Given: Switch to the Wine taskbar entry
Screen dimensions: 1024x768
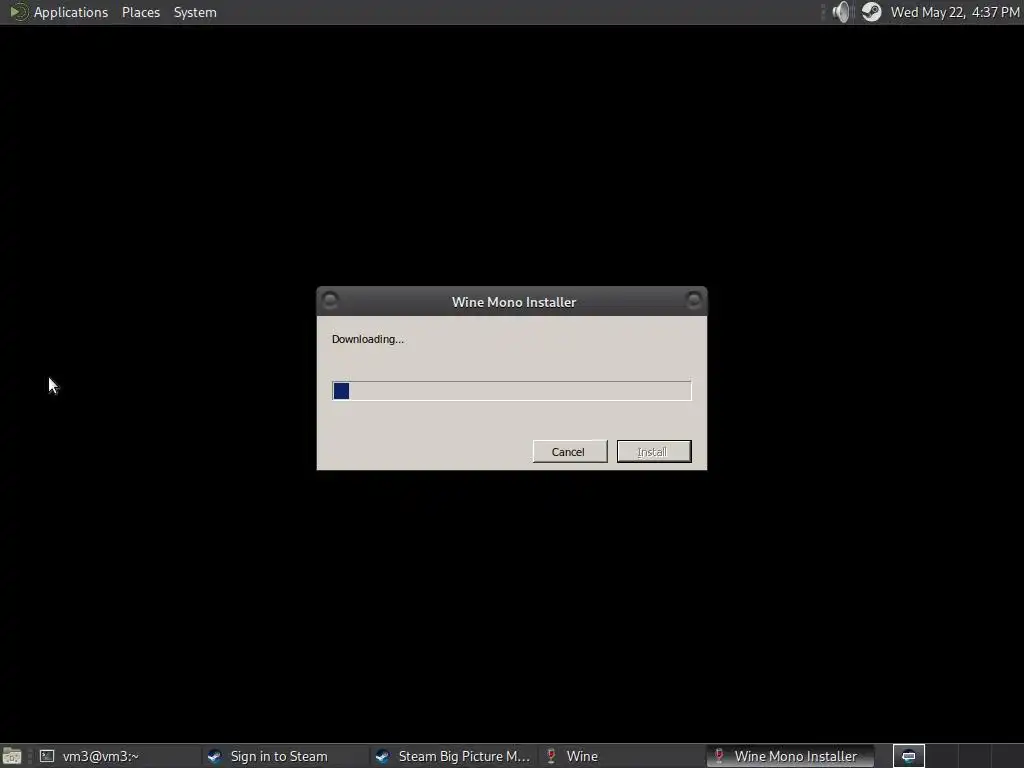Looking at the screenshot, I should 620,756.
